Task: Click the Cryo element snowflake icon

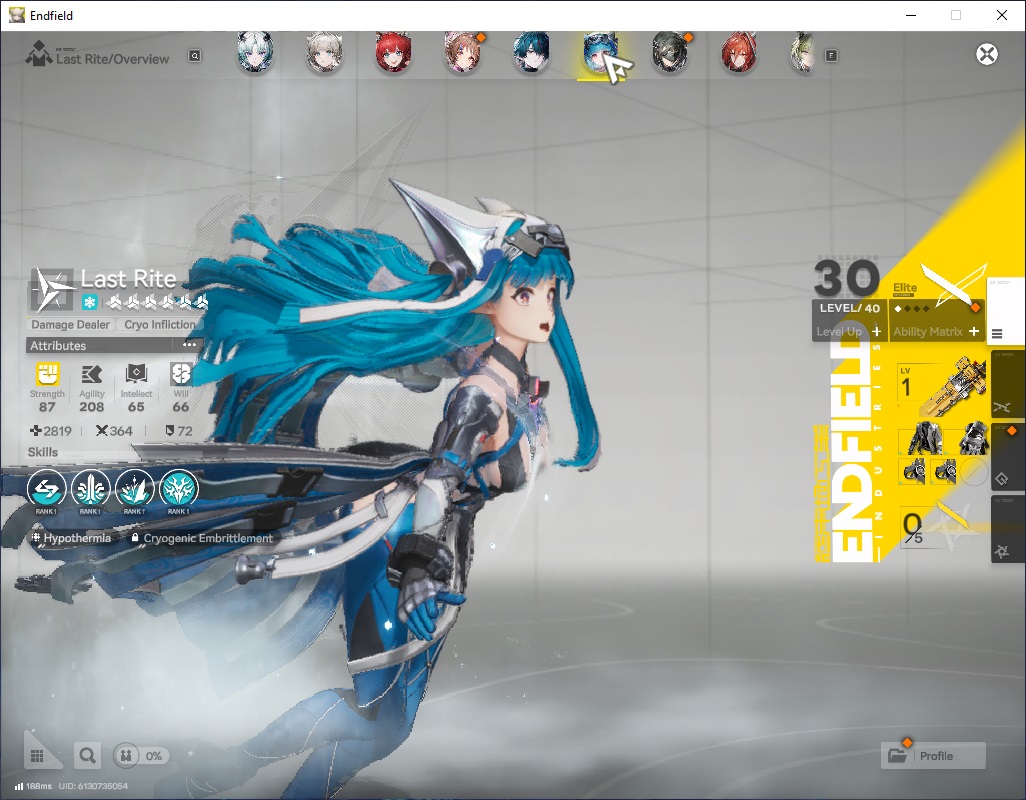Action: coord(90,302)
